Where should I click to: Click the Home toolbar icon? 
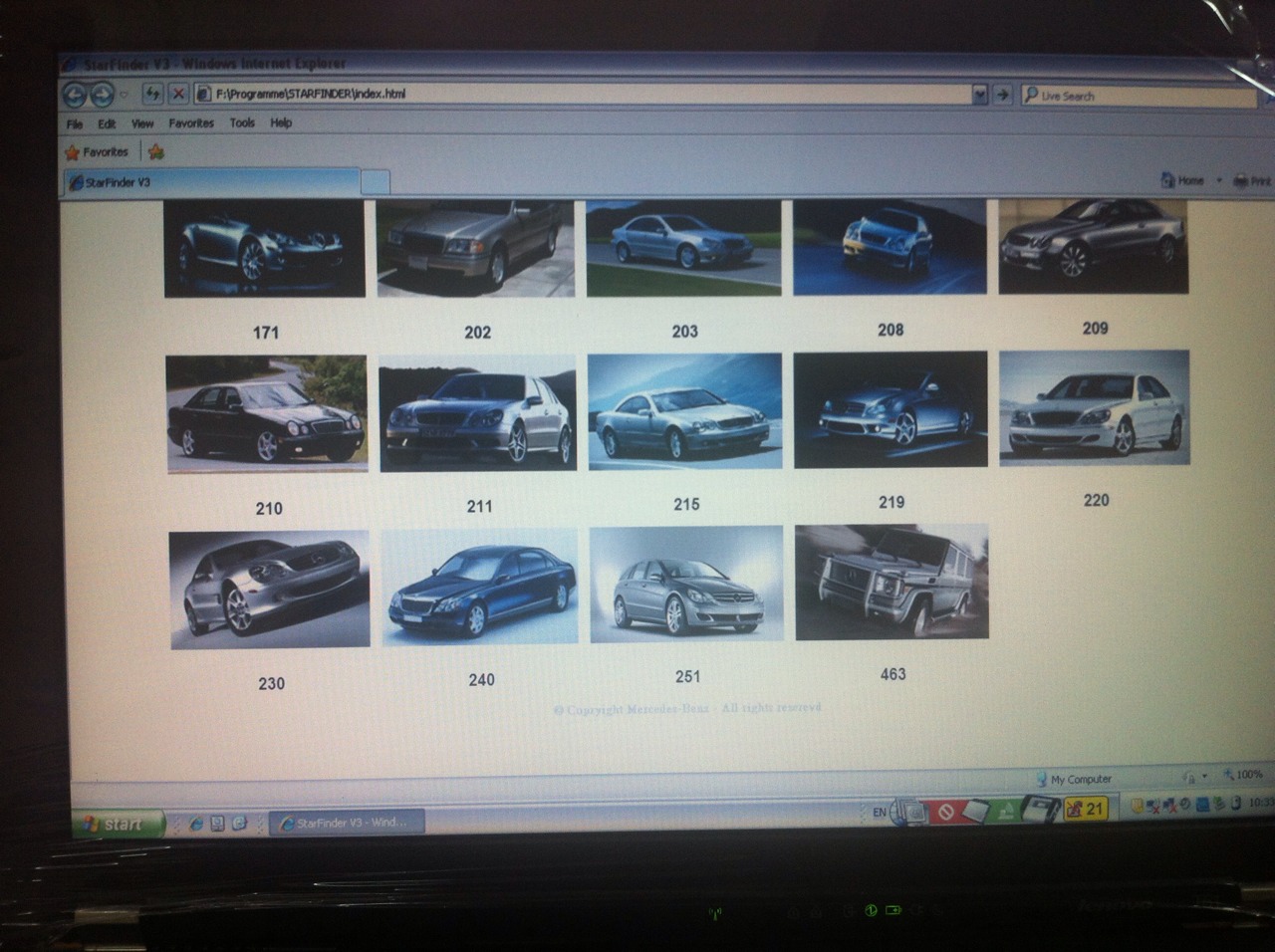[x=1169, y=180]
